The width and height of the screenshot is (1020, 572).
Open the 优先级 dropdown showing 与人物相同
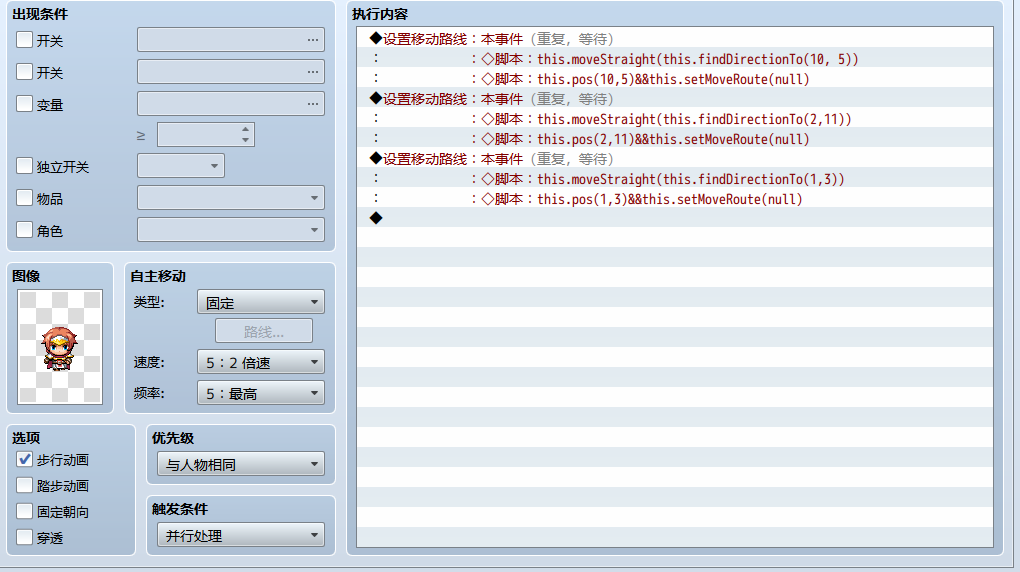pos(241,464)
